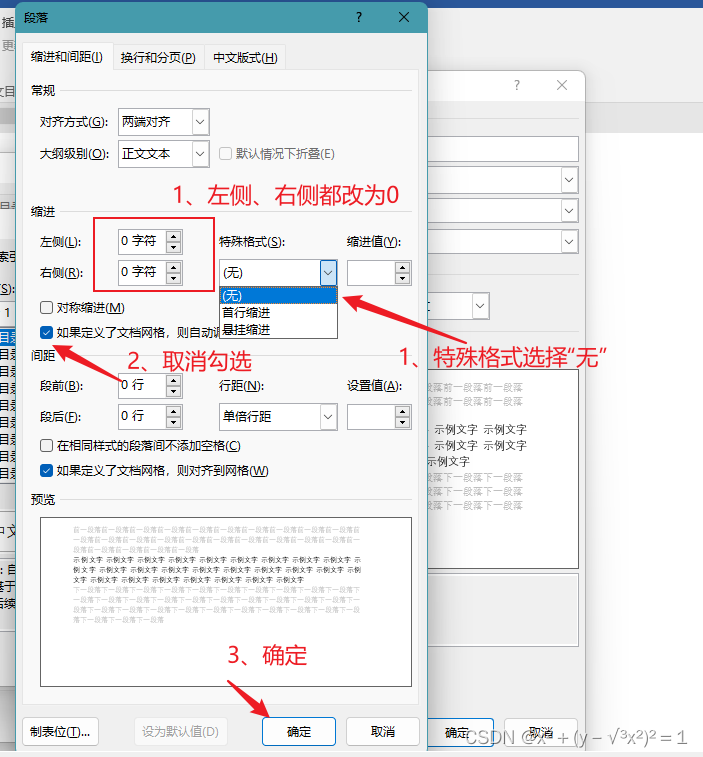Select 首行缩进 in the 特殊格式 list

[x=278, y=313]
